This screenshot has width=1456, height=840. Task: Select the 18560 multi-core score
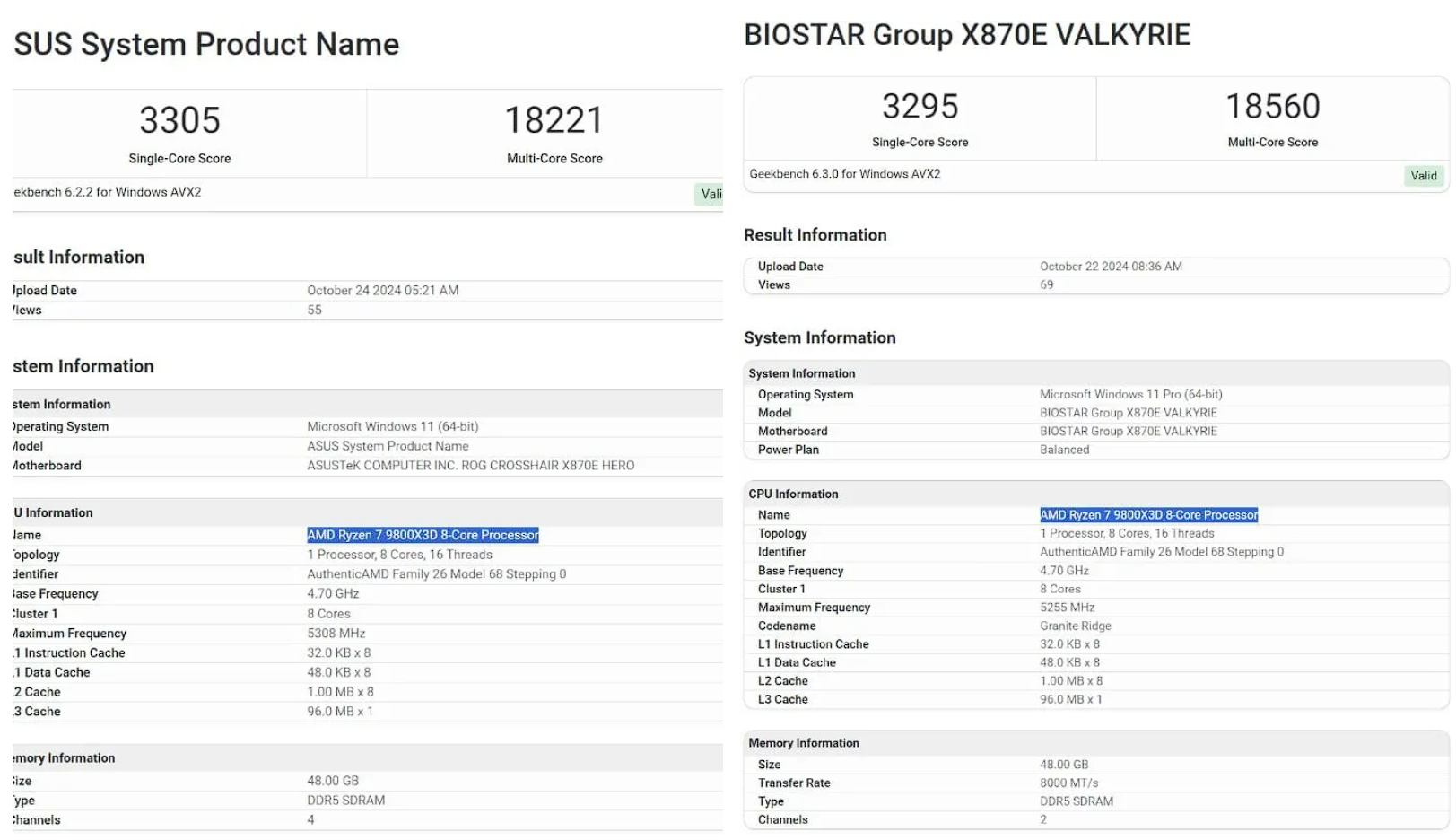1273,106
